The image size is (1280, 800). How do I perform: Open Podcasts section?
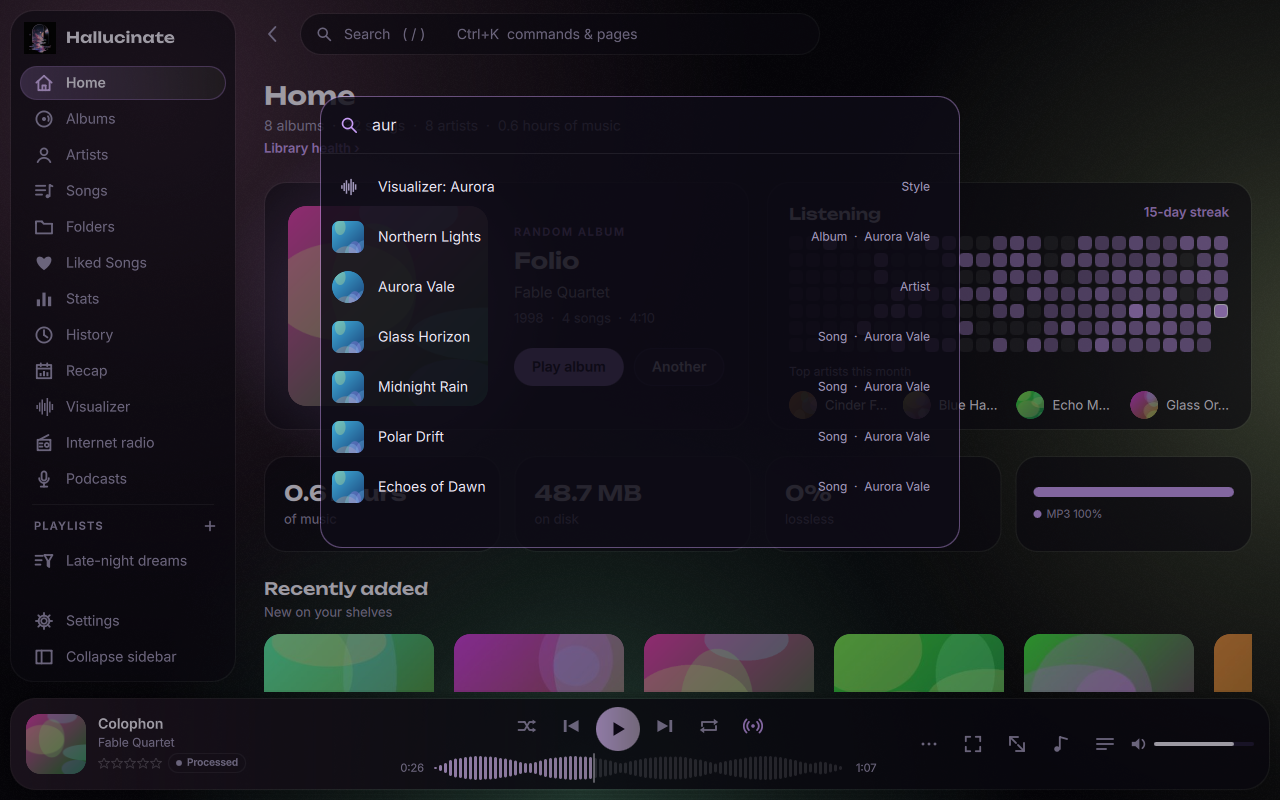(123, 479)
